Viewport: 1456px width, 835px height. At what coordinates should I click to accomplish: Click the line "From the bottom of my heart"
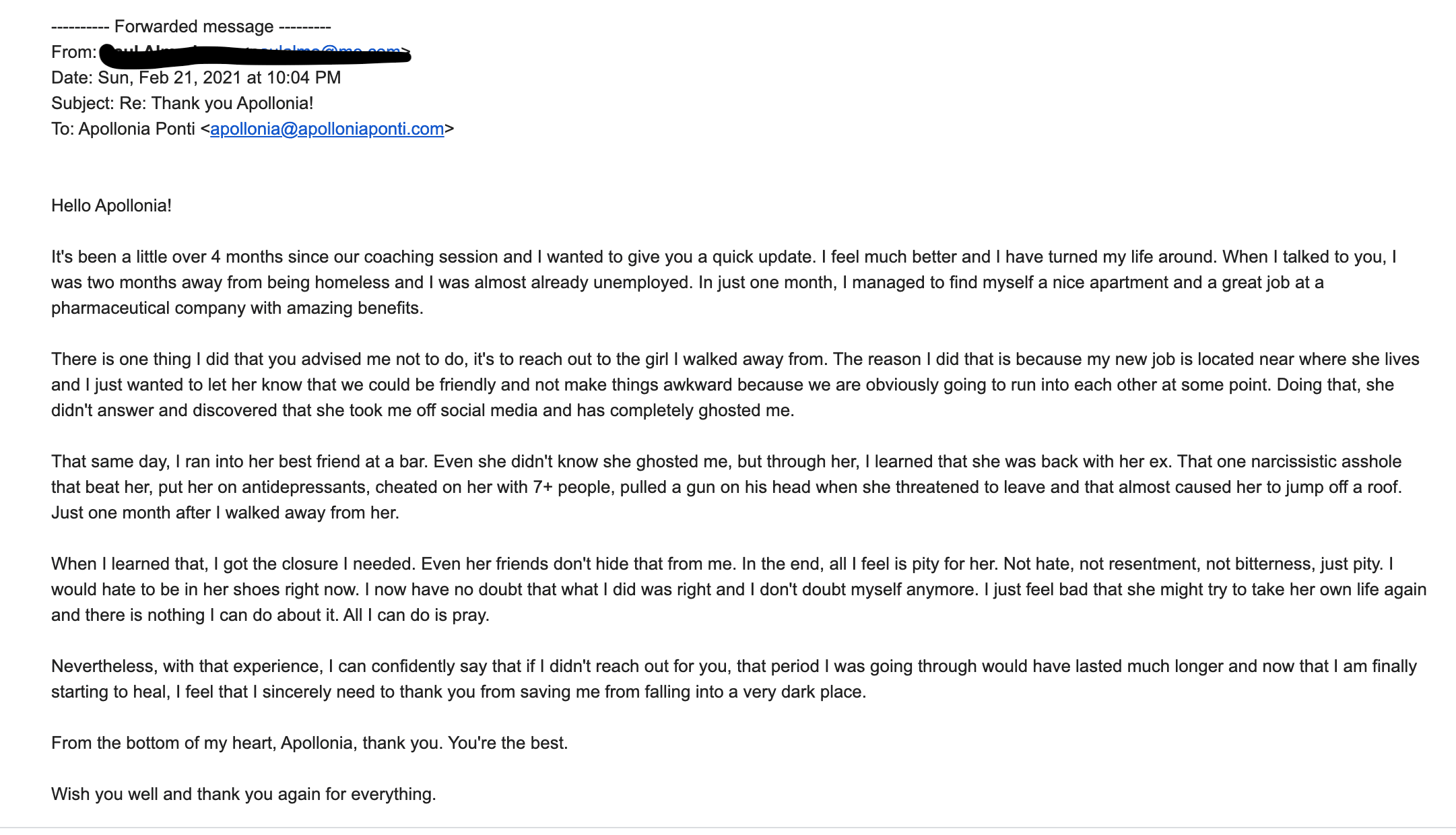pos(310,743)
